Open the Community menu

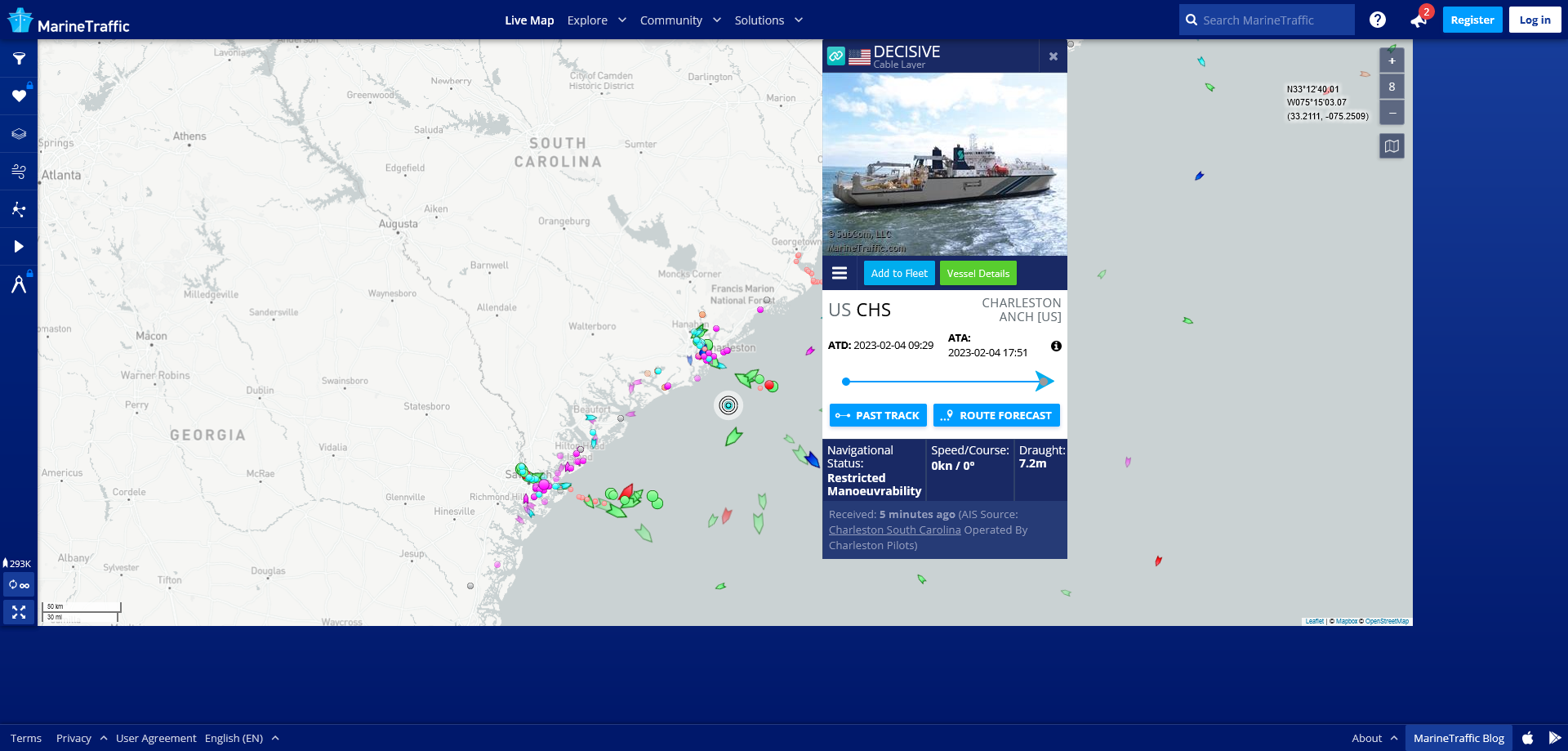[671, 20]
